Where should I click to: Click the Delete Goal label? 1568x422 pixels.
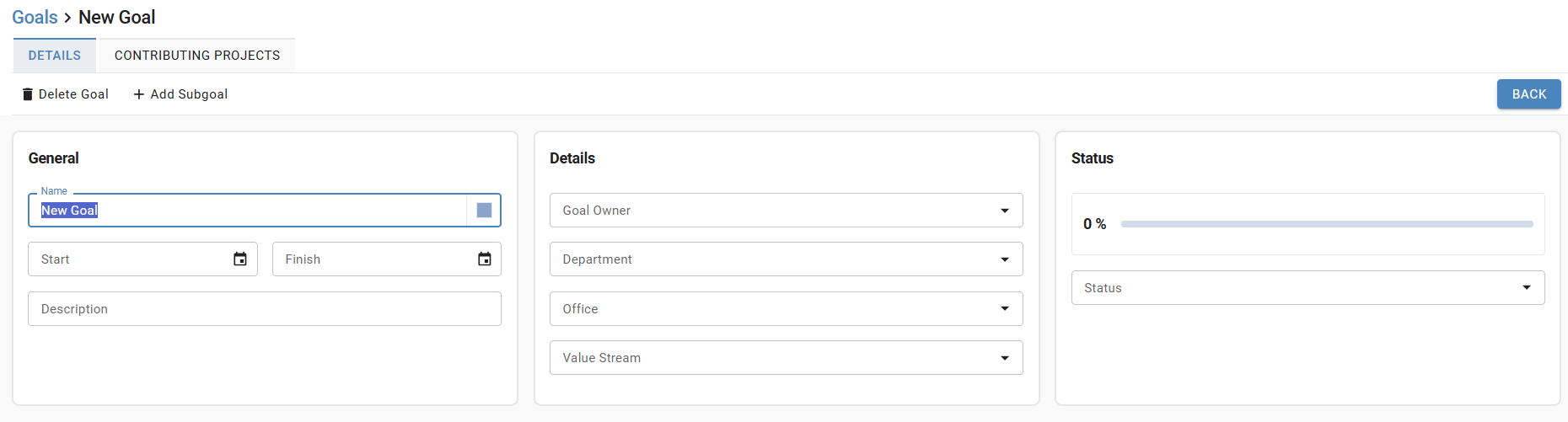(x=73, y=94)
